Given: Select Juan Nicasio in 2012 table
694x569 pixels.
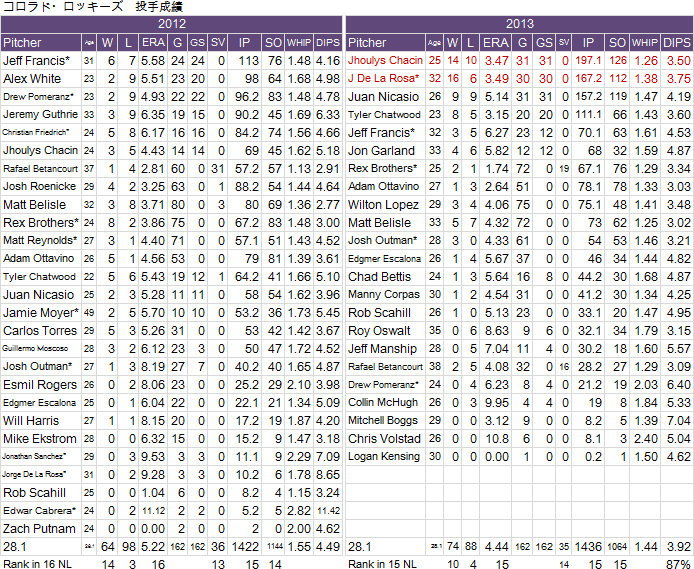Looking at the screenshot, I should click(x=39, y=295).
